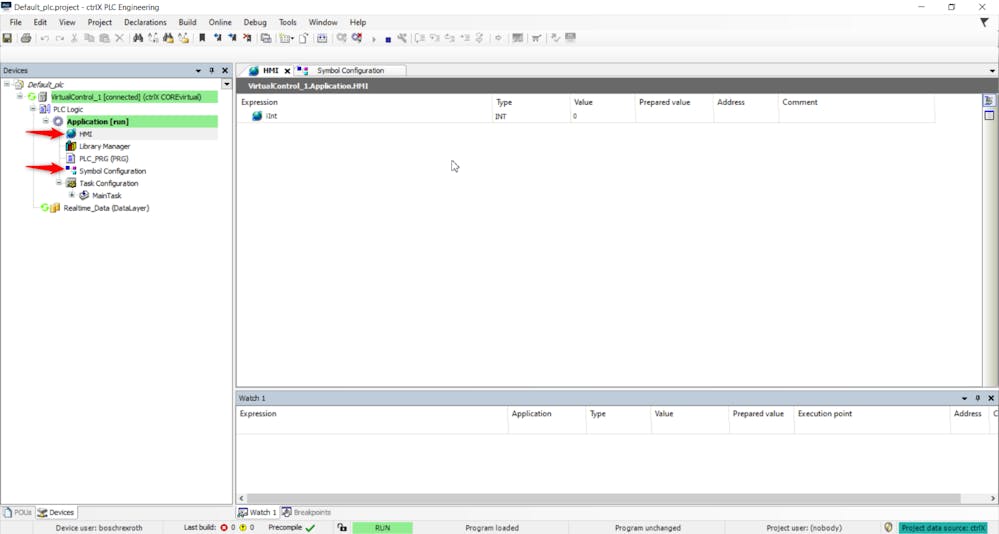The height and width of the screenshot is (534, 999).
Task: Open the editor tab list dropdown arrow
Action: pyautogui.click(x=992, y=71)
